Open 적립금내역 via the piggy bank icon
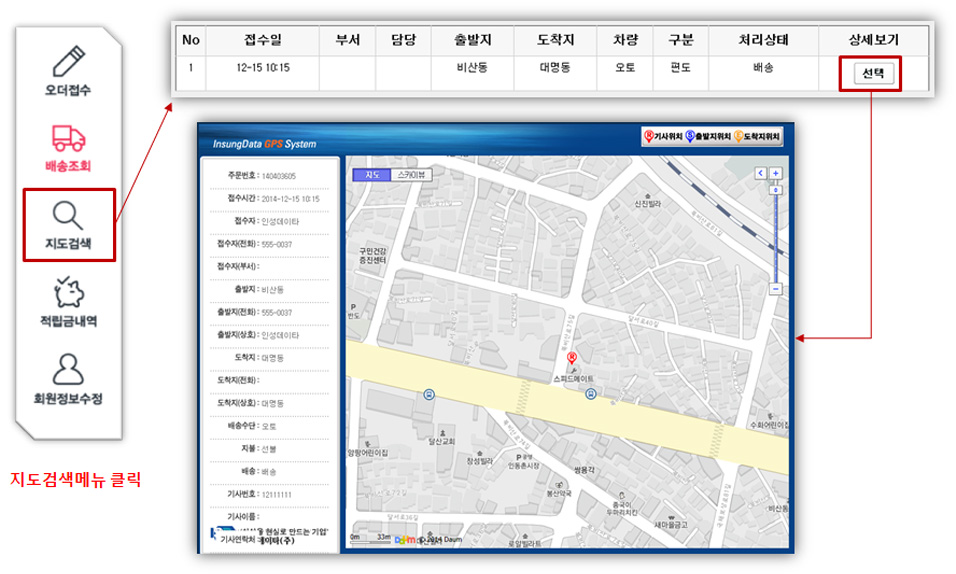This screenshot has width=956, height=574. (x=68, y=292)
